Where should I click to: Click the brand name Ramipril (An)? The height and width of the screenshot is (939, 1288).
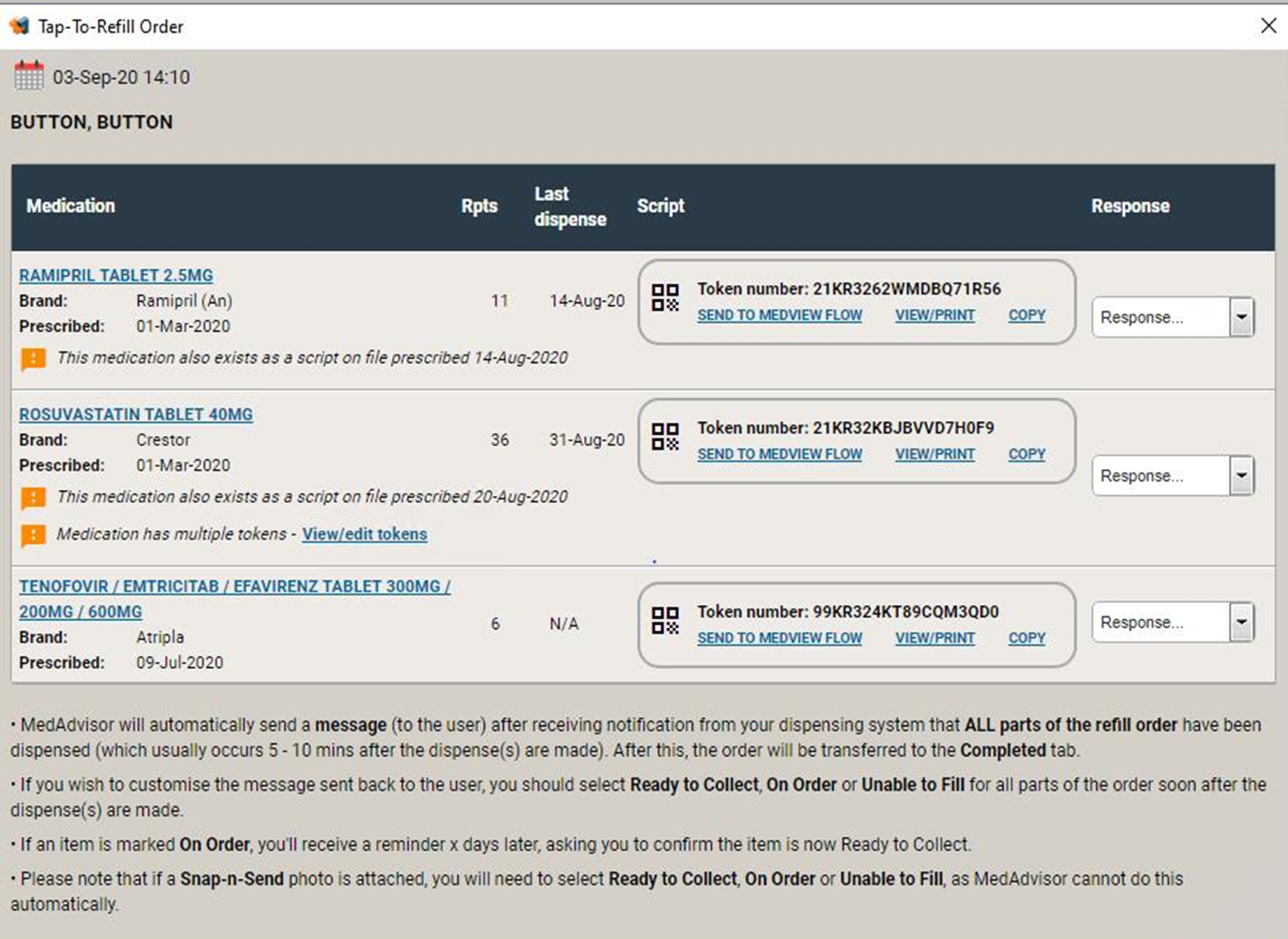click(x=184, y=301)
